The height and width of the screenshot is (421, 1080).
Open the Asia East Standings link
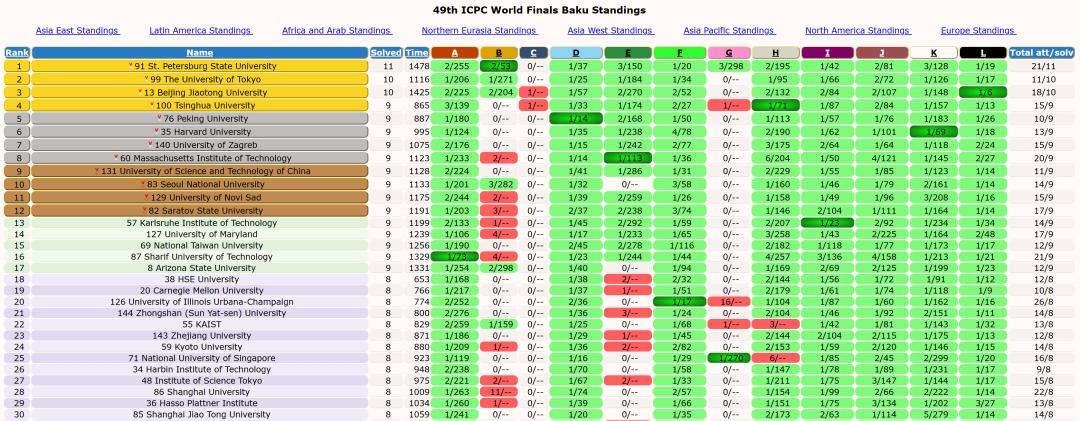click(77, 31)
